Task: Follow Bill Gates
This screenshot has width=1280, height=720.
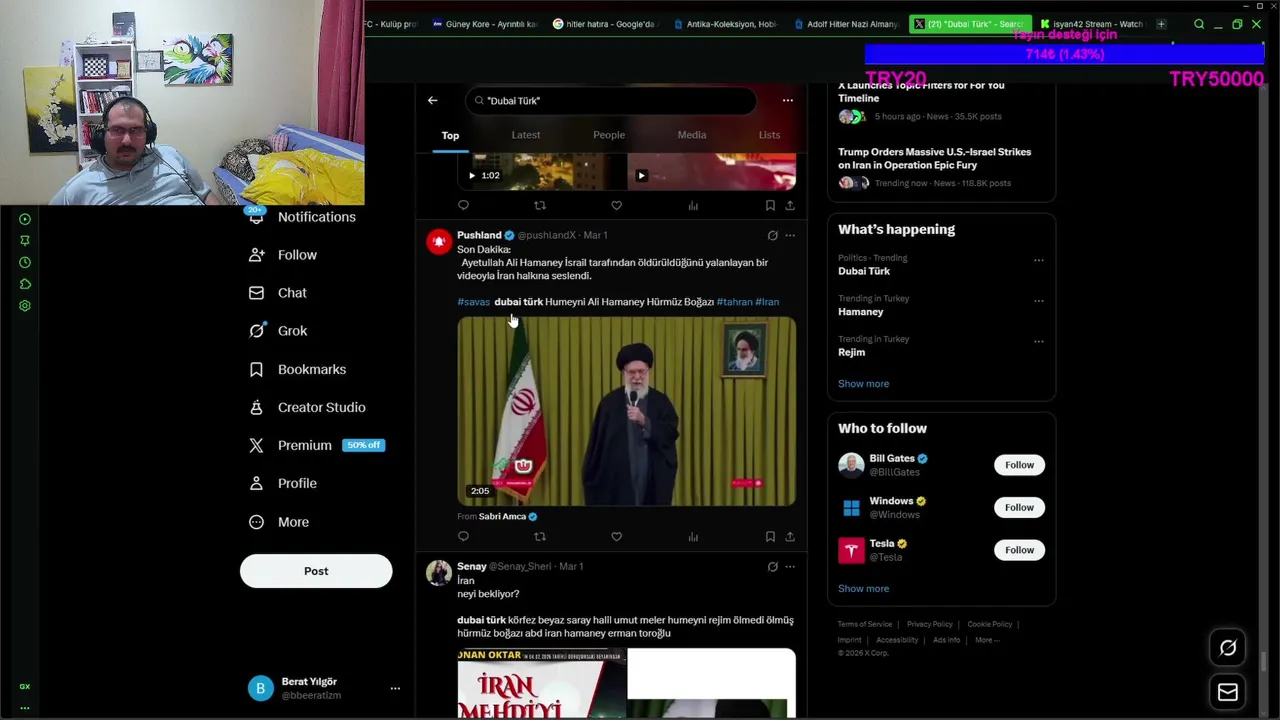Action: [x=1019, y=465]
